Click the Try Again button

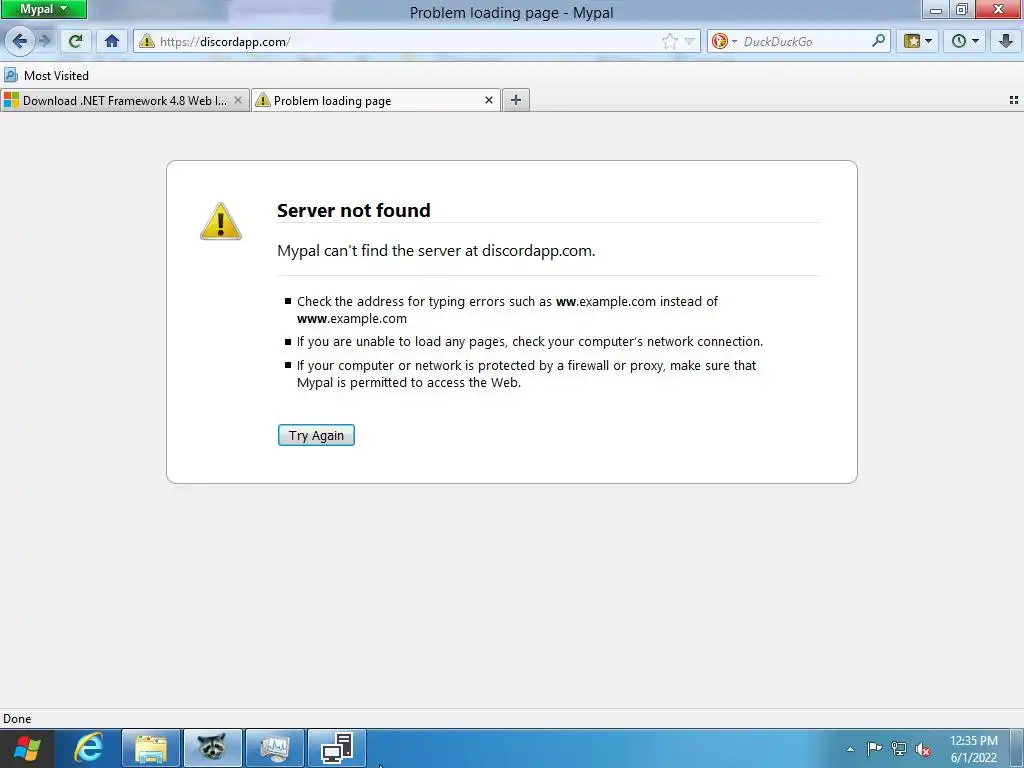click(x=316, y=435)
